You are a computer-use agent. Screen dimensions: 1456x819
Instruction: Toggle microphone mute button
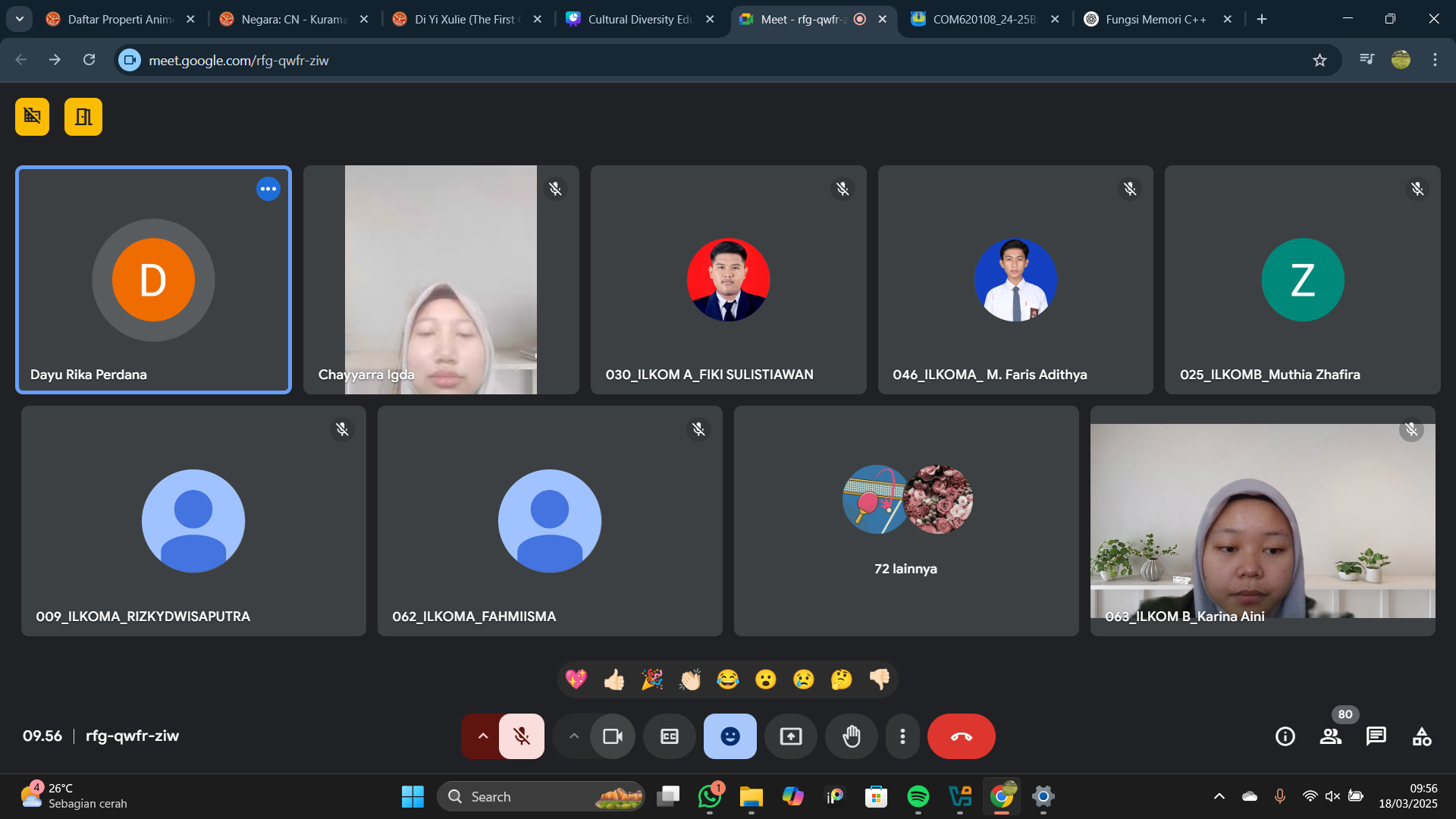(522, 736)
